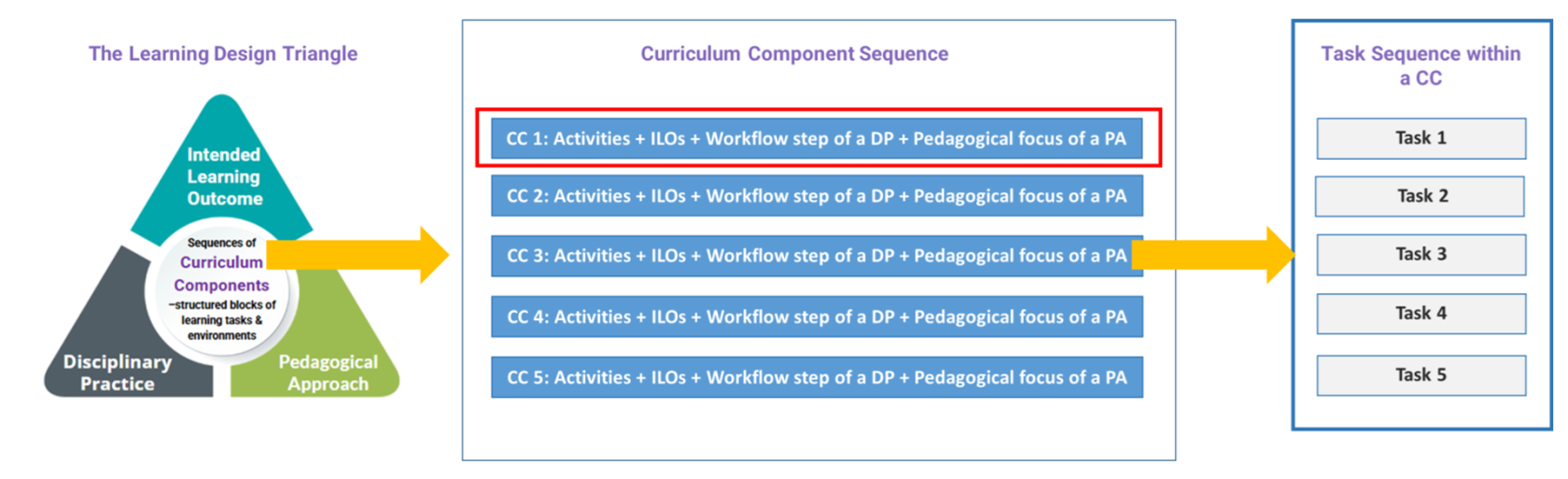Click the red highlight border around CC 1

pos(819,110)
